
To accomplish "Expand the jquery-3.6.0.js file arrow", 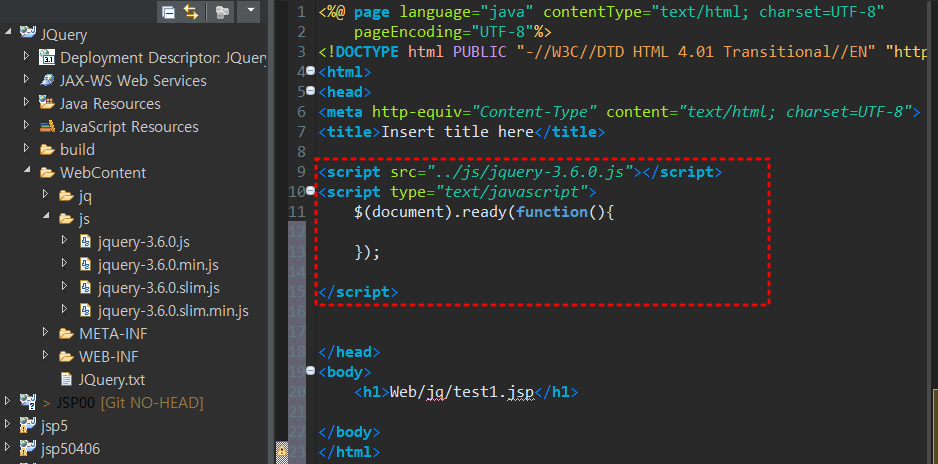I will (65, 239).
